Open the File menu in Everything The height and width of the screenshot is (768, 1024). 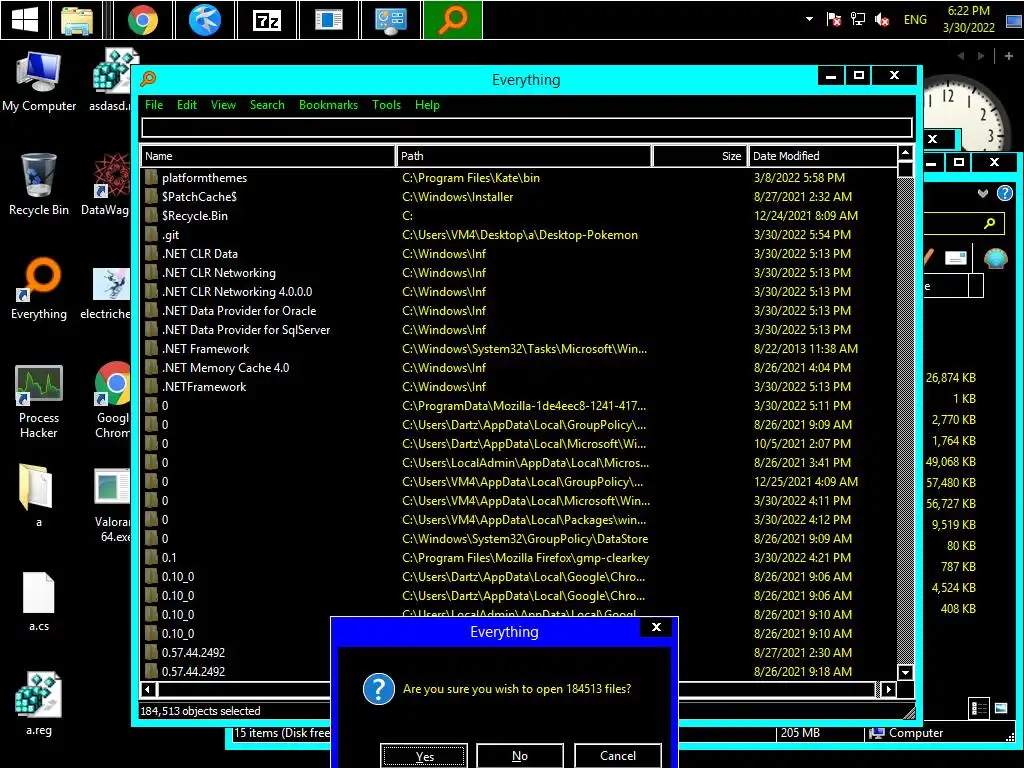click(154, 105)
